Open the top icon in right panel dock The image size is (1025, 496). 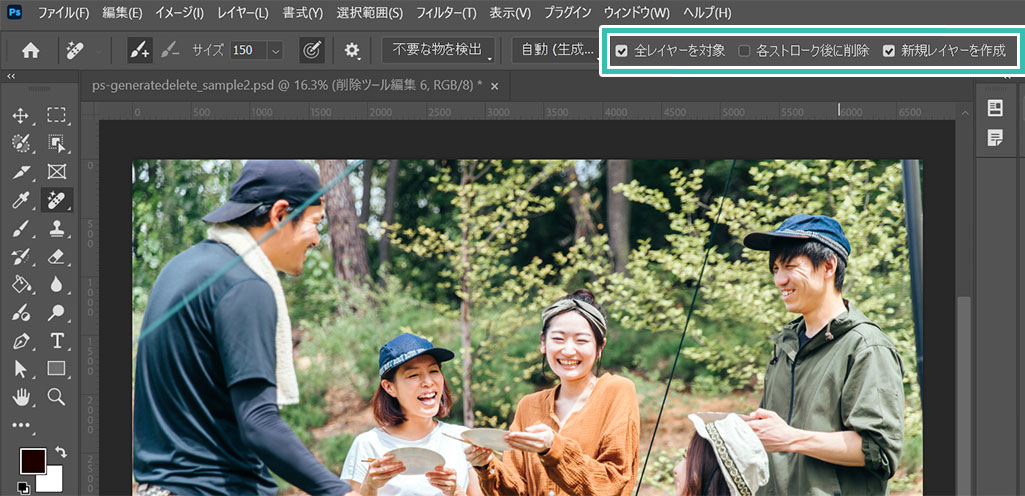pyautogui.click(x=995, y=108)
